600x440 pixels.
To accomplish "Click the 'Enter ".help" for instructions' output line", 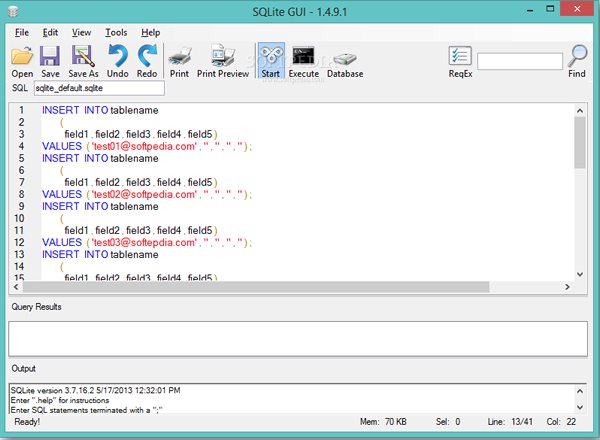I will (60, 400).
